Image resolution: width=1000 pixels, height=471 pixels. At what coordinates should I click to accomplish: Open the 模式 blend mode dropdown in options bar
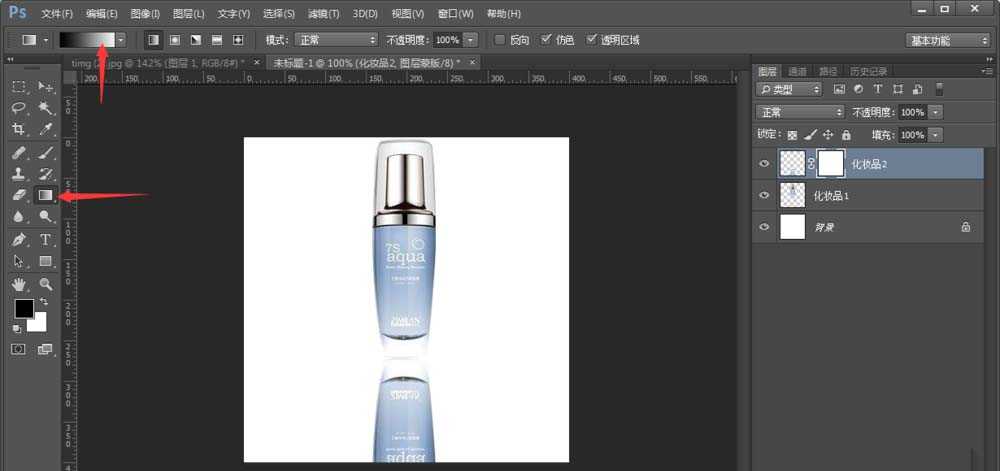point(335,40)
